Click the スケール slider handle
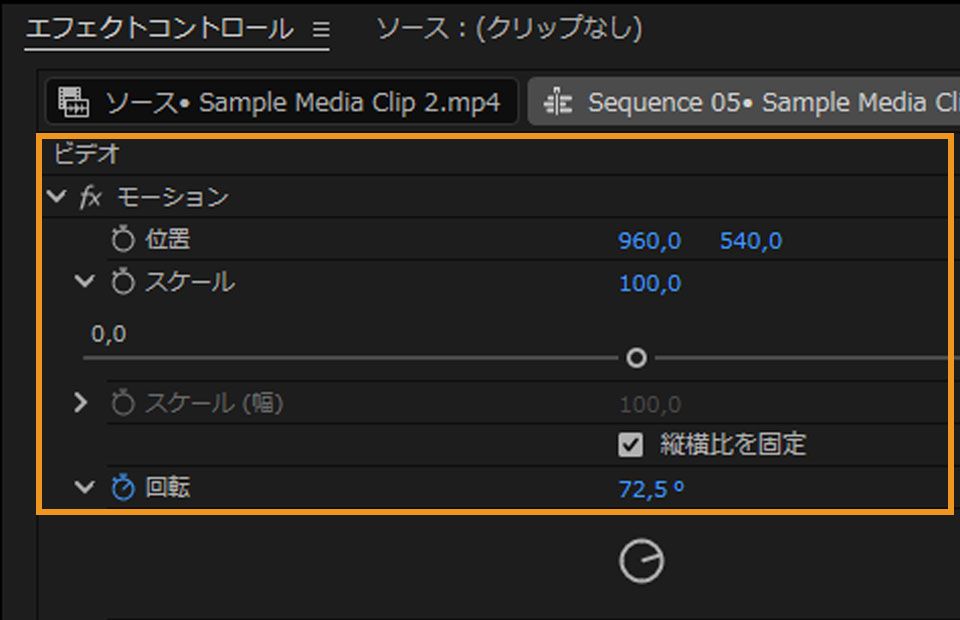 tap(636, 357)
